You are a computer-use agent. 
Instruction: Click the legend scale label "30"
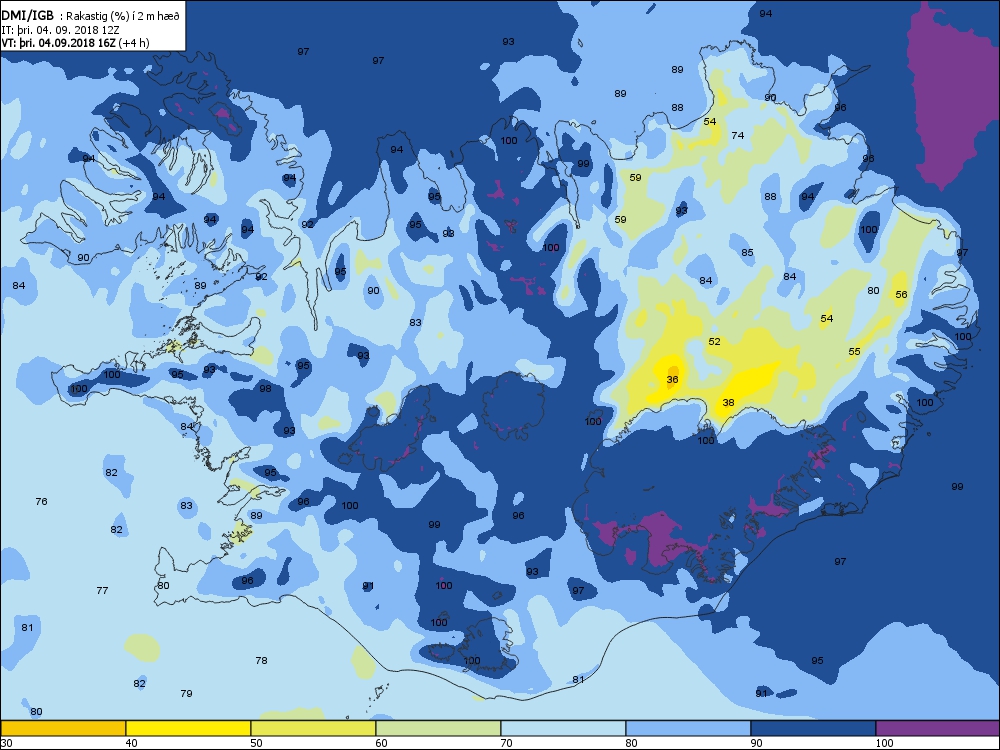(6, 743)
